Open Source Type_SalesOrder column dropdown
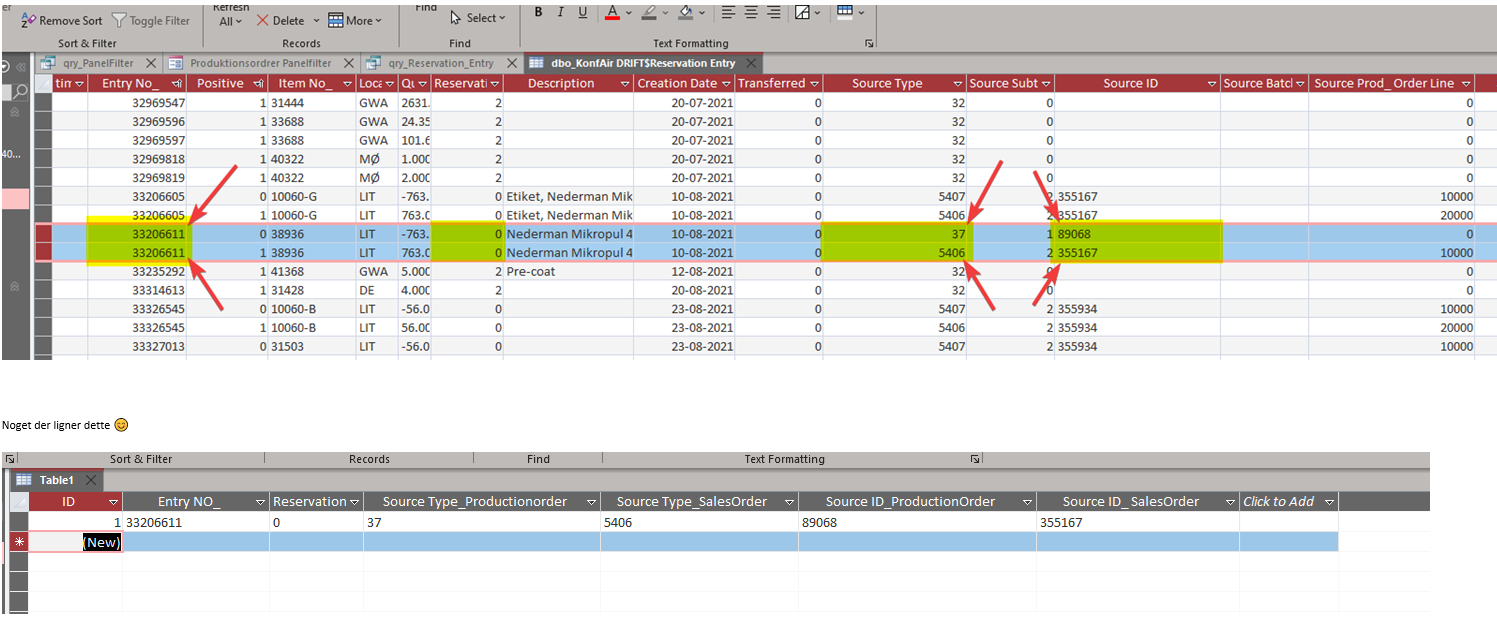This screenshot has width=1497, height=630. click(790, 502)
